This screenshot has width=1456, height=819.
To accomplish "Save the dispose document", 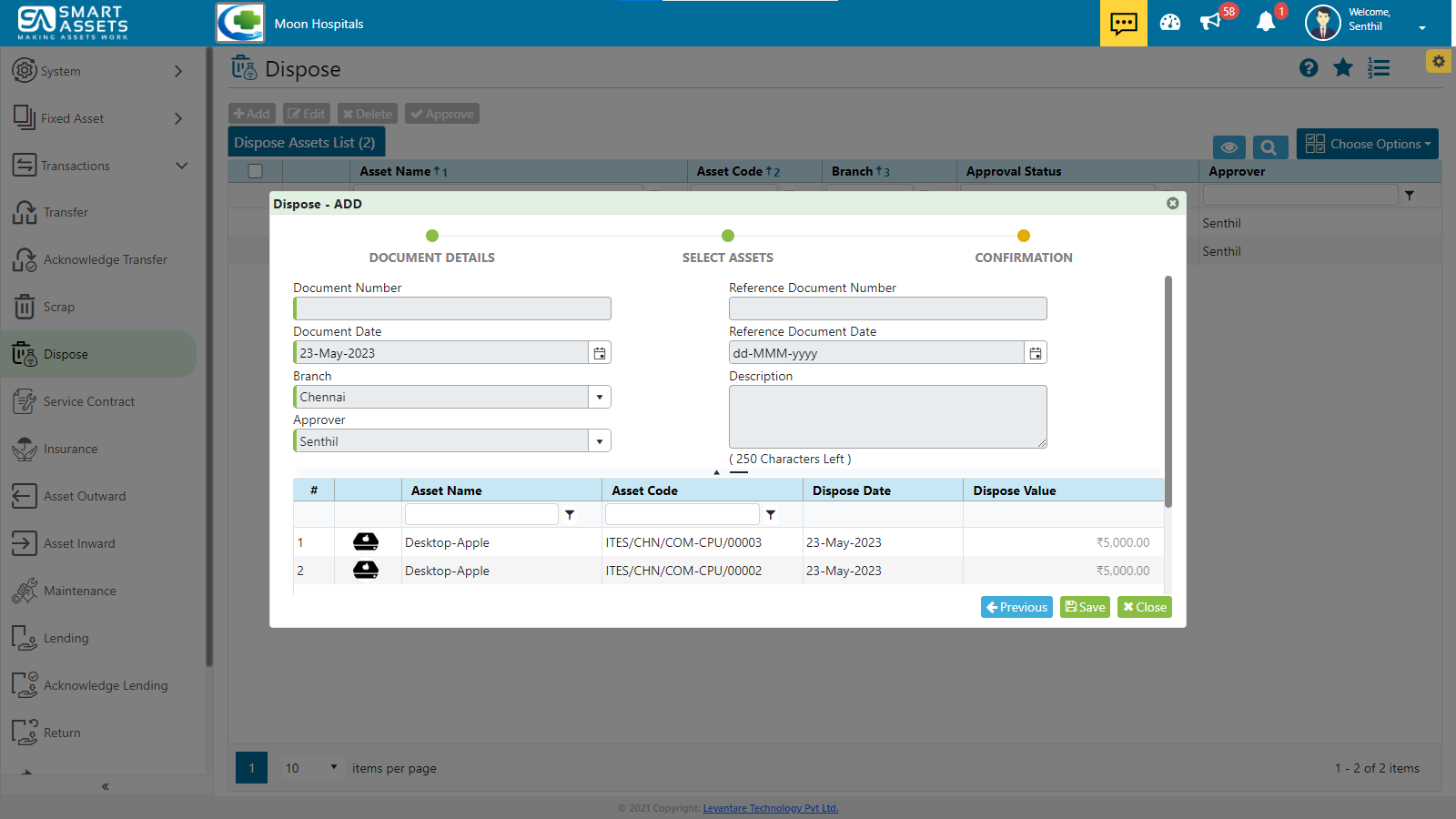I will 1085,607.
